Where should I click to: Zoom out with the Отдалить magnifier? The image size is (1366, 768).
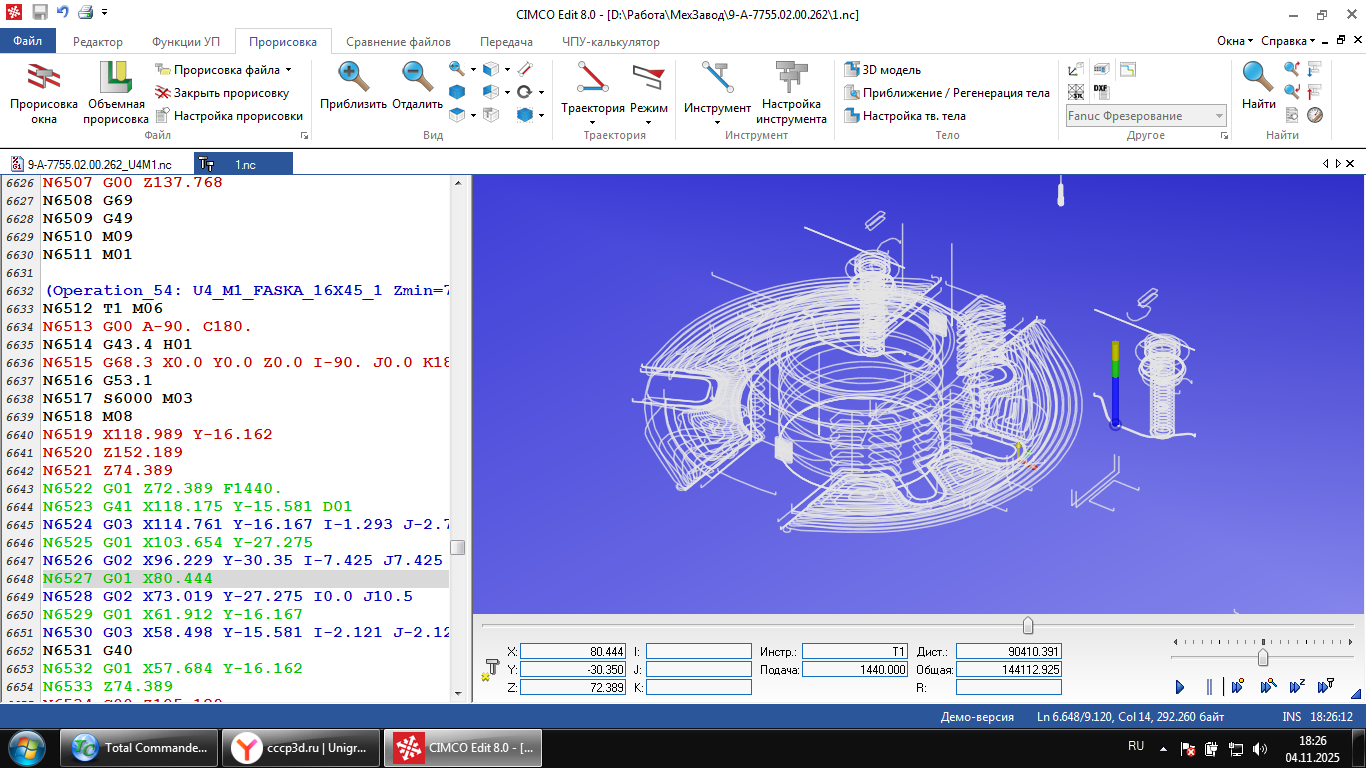(417, 78)
